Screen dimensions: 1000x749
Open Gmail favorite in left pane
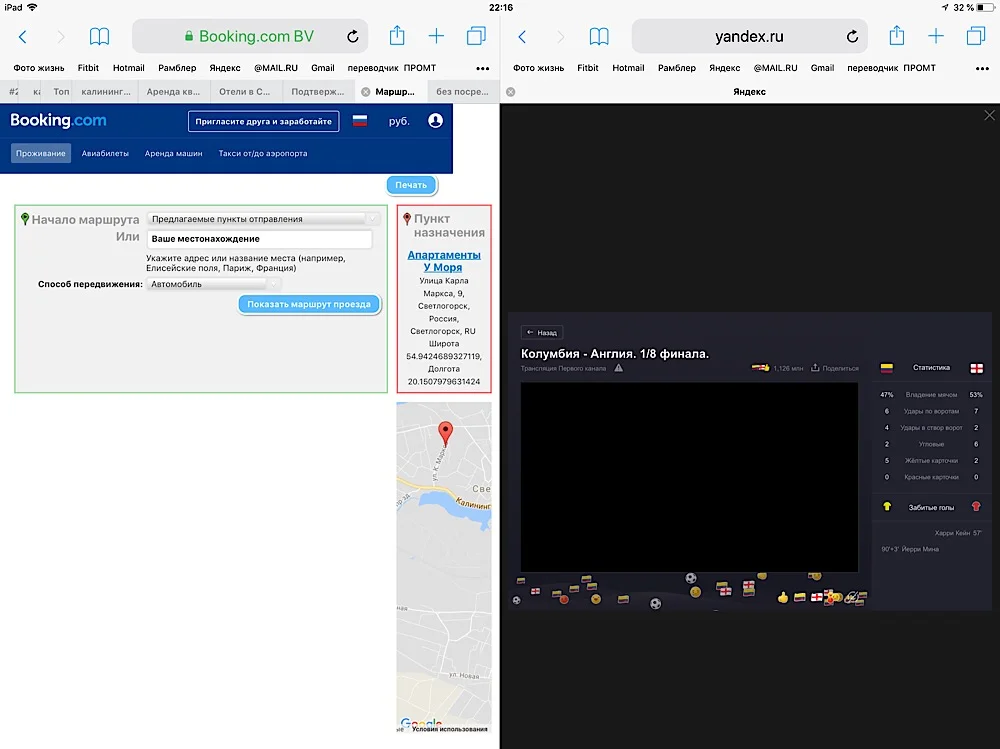point(323,68)
